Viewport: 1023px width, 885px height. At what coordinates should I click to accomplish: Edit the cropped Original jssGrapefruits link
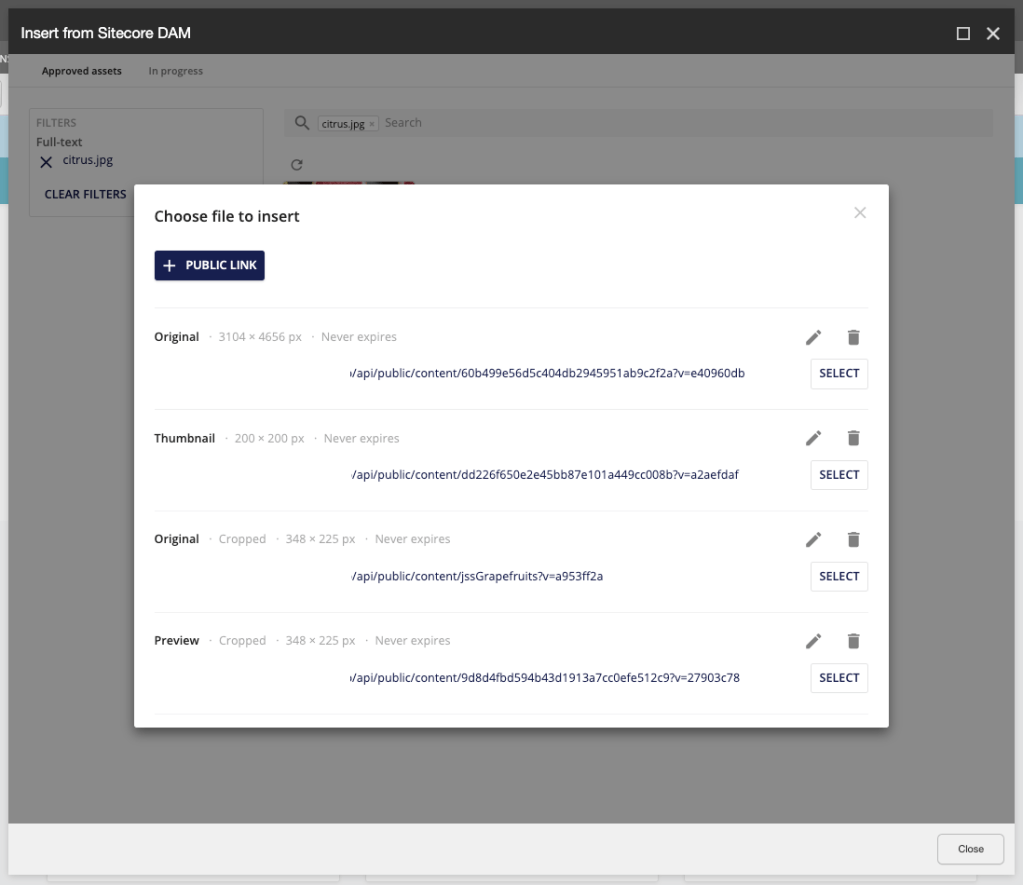tap(813, 540)
